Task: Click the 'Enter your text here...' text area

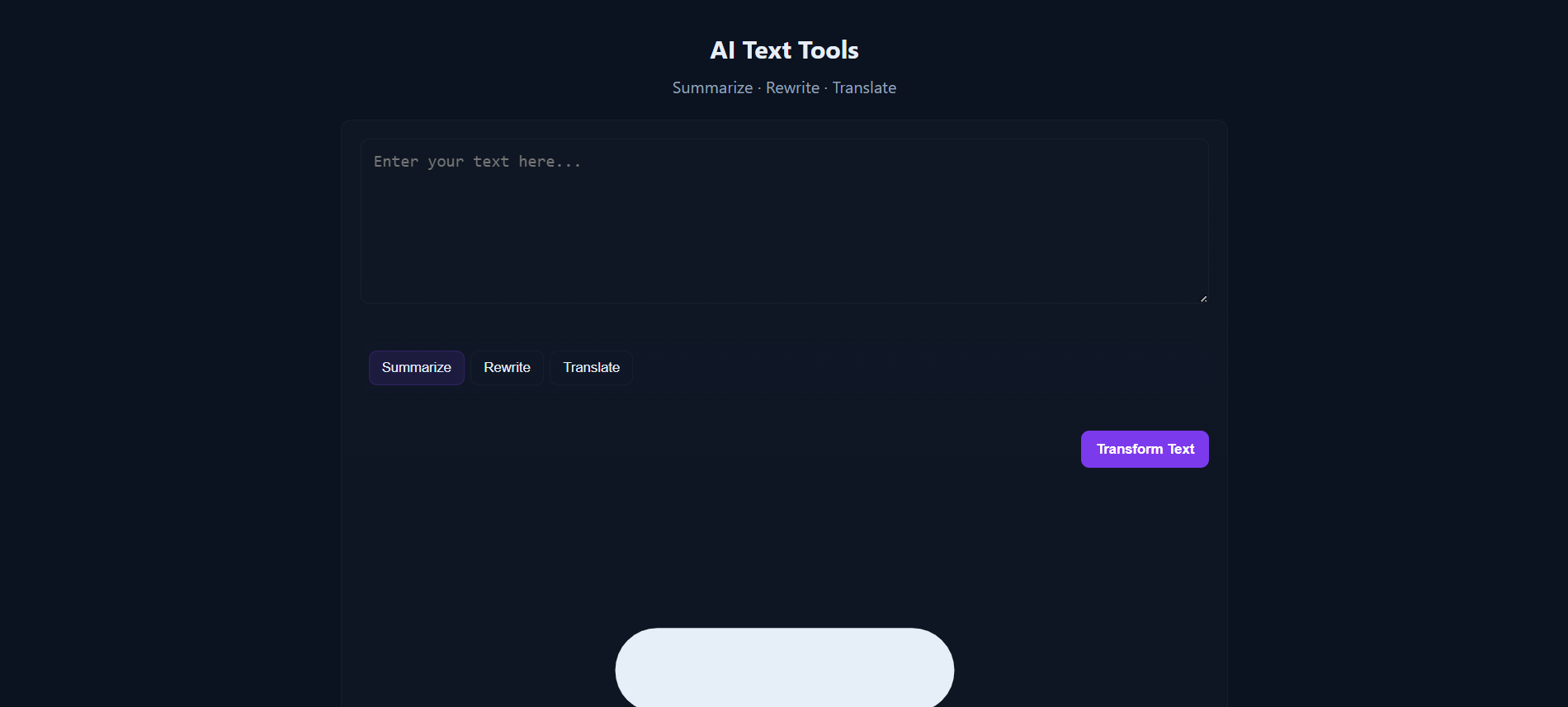Action: click(784, 221)
